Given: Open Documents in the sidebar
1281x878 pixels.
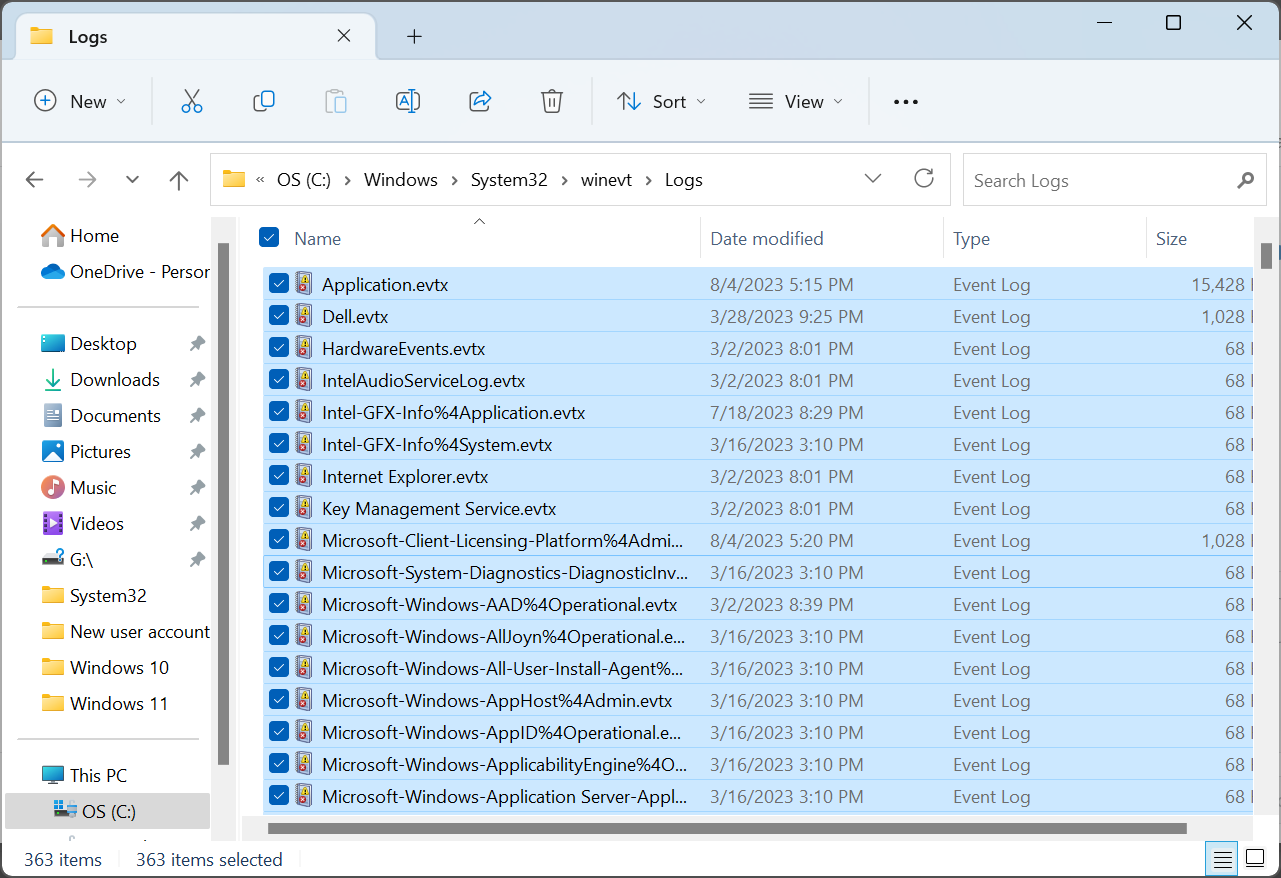Looking at the screenshot, I should point(115,416).
